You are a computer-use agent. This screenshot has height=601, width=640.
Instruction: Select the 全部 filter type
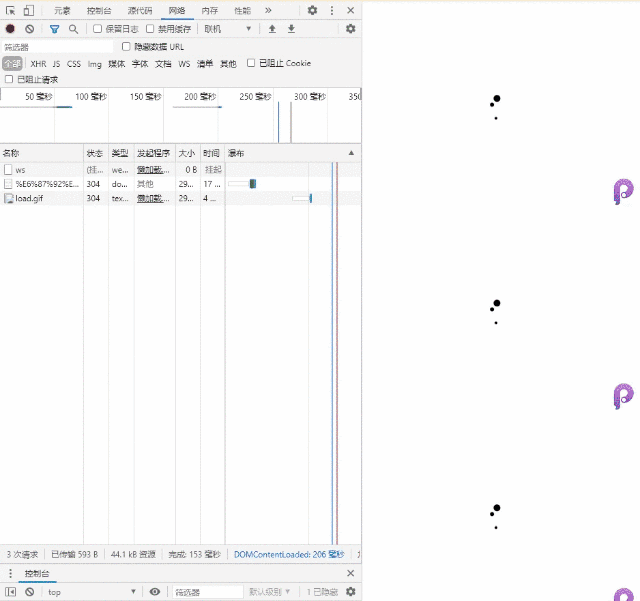click(12, 64)
